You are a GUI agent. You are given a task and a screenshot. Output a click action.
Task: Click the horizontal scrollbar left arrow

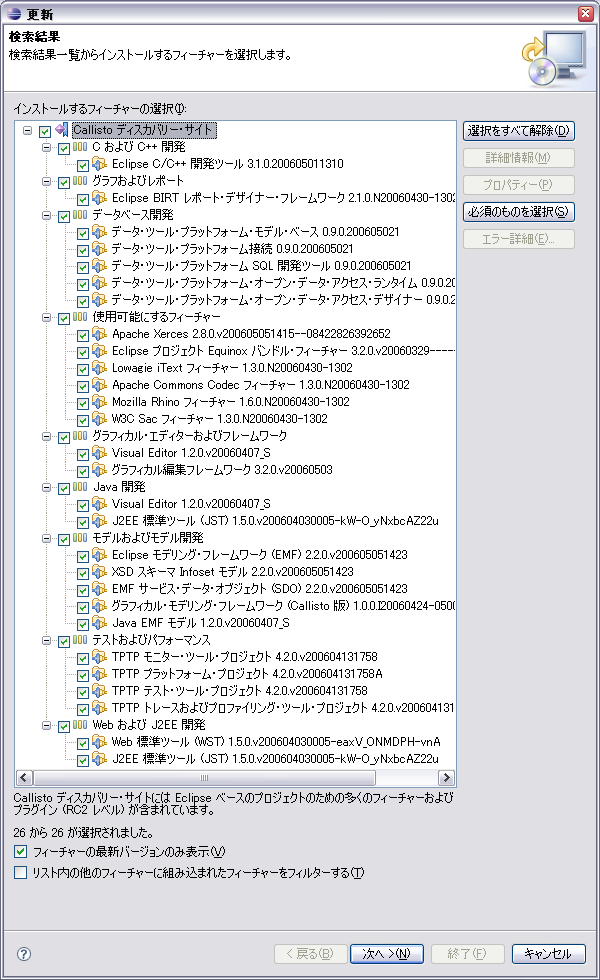coord(24,778)
